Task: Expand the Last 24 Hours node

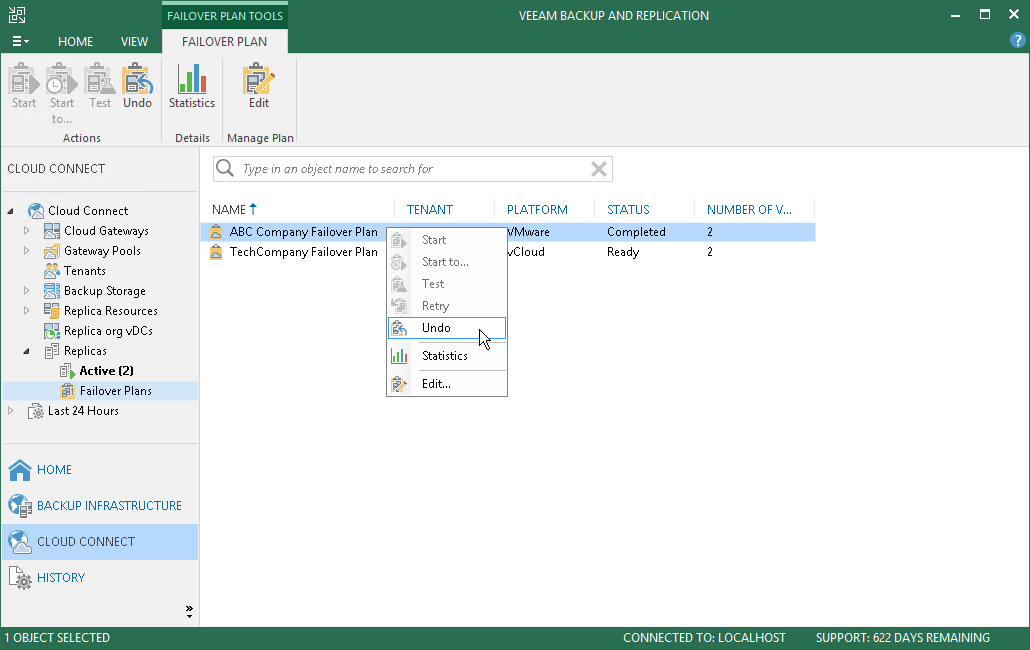Action: coord(11,410)
